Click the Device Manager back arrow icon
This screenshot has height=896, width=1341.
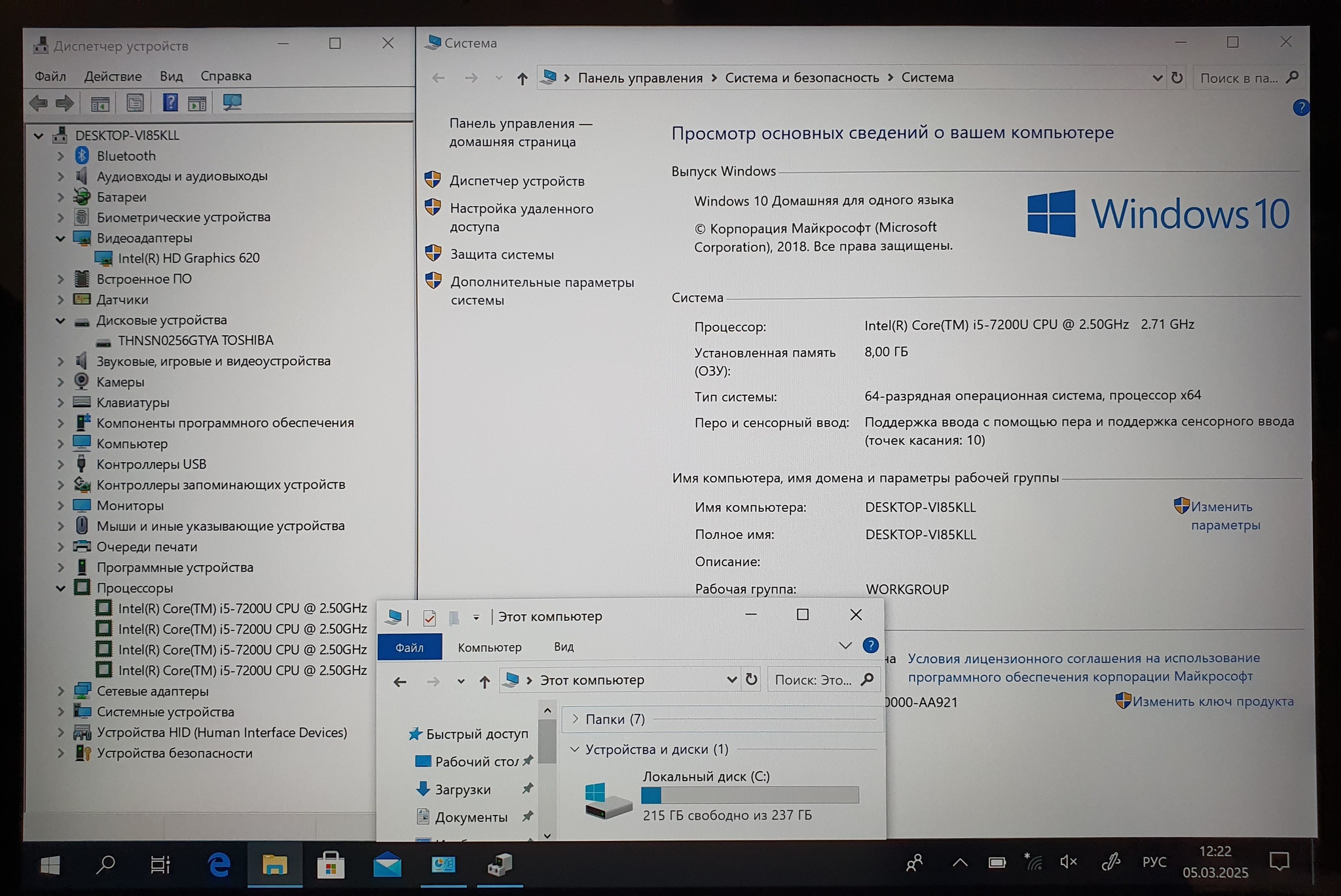[39, 103]
